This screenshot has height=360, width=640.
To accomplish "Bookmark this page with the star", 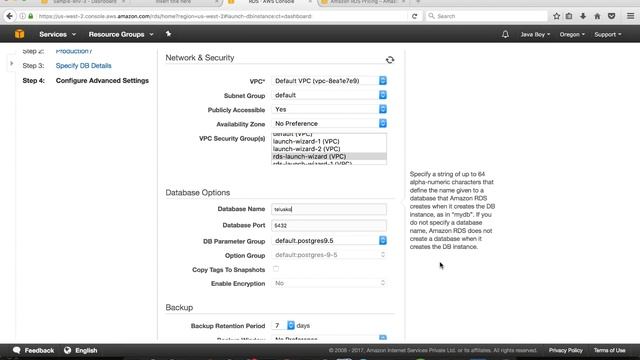I will pyautogui.click(x=556, y=16).
